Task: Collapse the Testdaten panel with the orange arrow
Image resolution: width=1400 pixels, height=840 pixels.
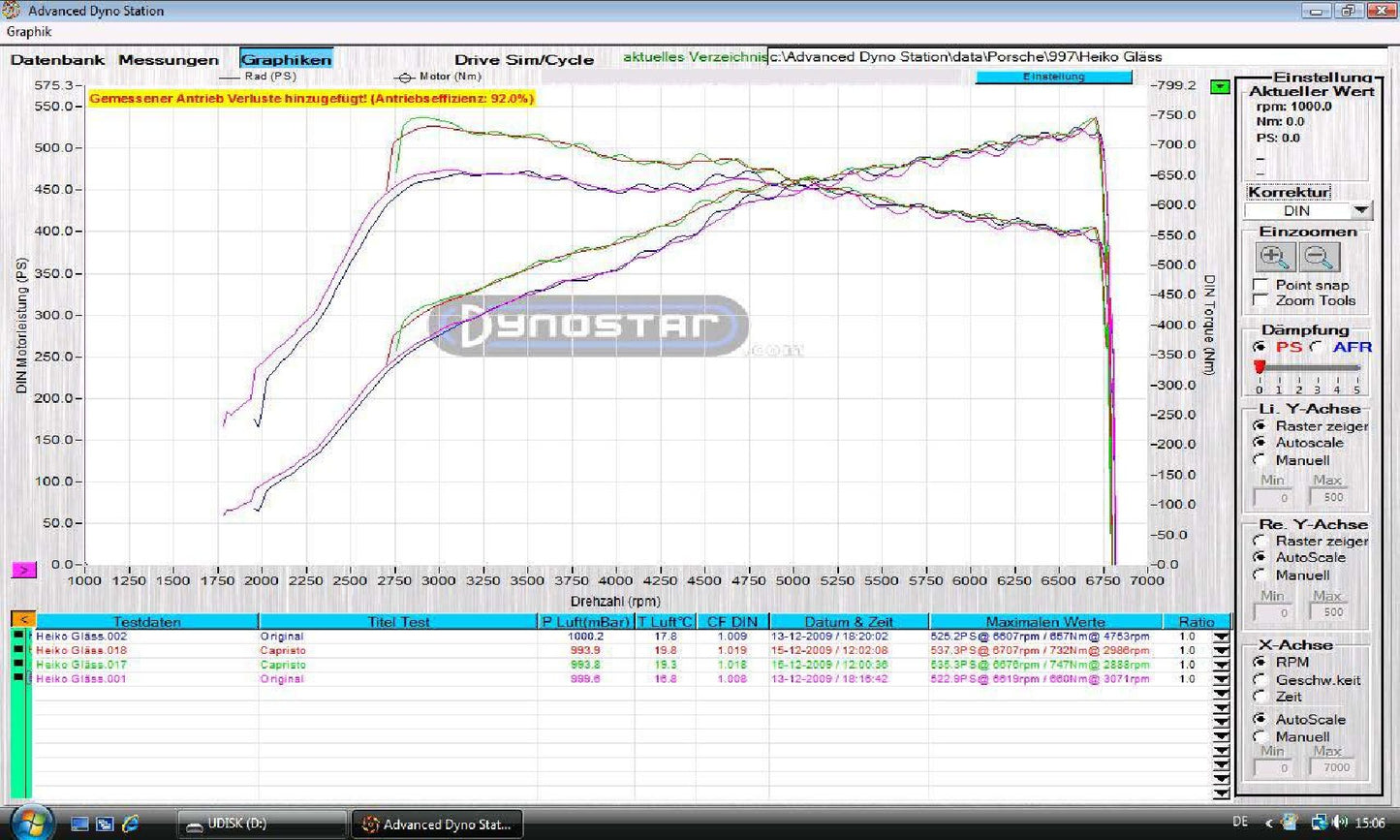Action: [21, 619]
